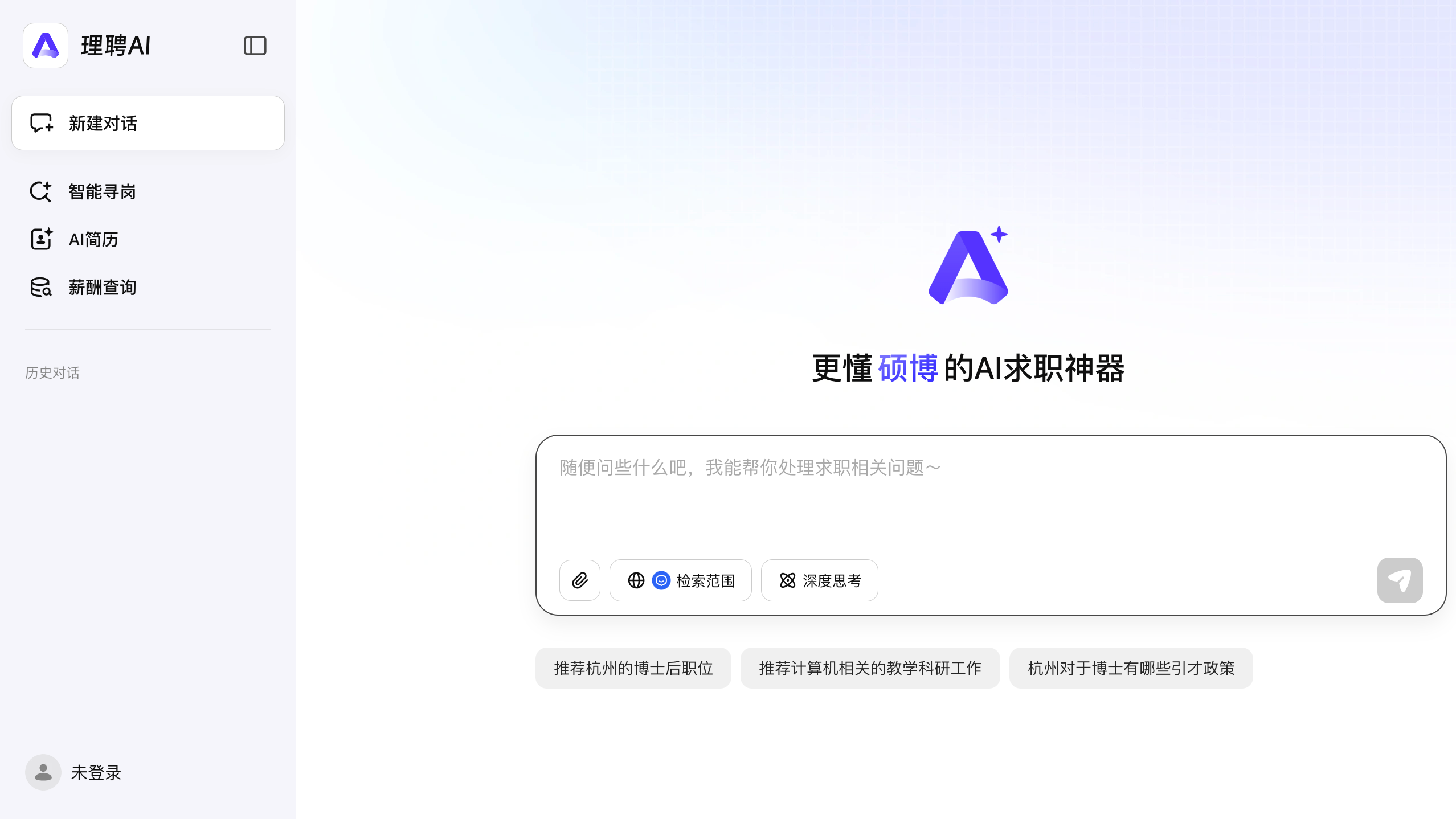Toggle 深度思考 deep thinking mode

[820, 580]
